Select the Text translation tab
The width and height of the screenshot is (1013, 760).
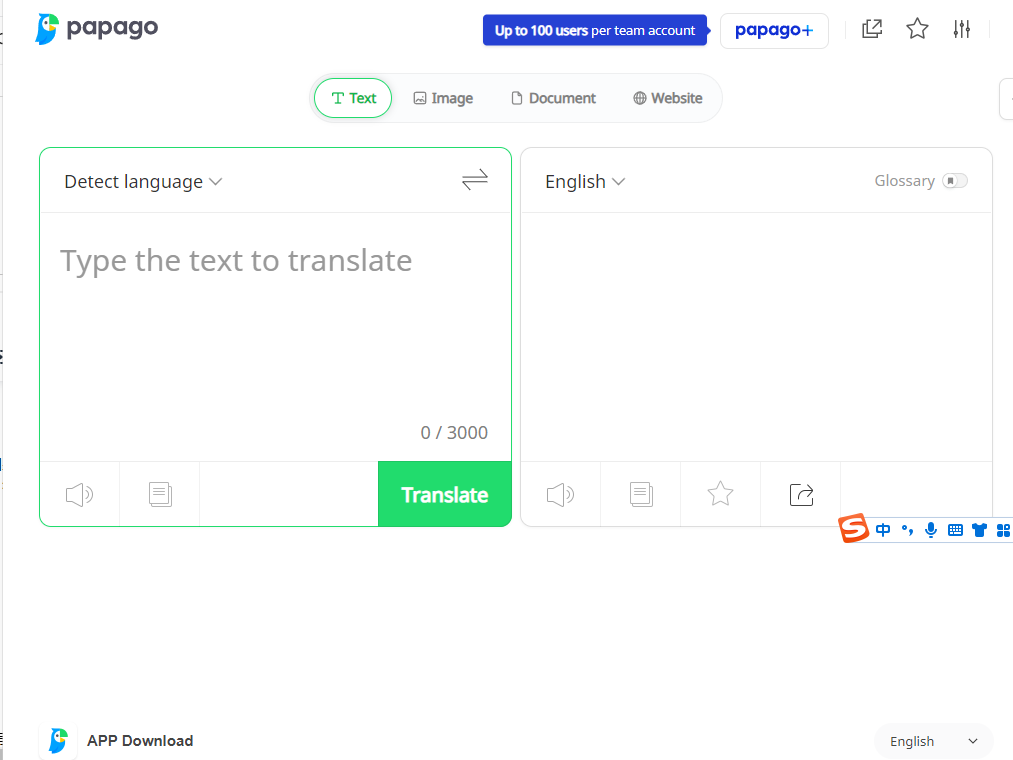click(353, 98)
